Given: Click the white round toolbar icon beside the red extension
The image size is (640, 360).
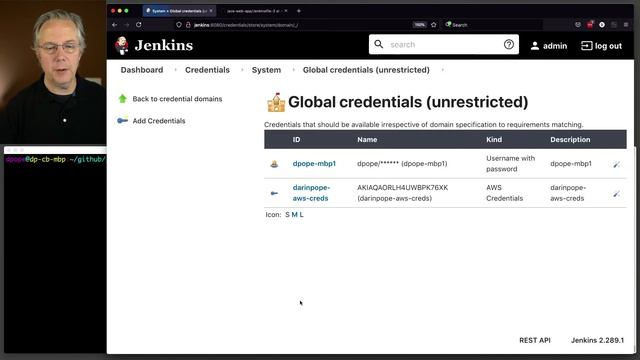Looking at the screenshot, I should click(x=602, y=24).
